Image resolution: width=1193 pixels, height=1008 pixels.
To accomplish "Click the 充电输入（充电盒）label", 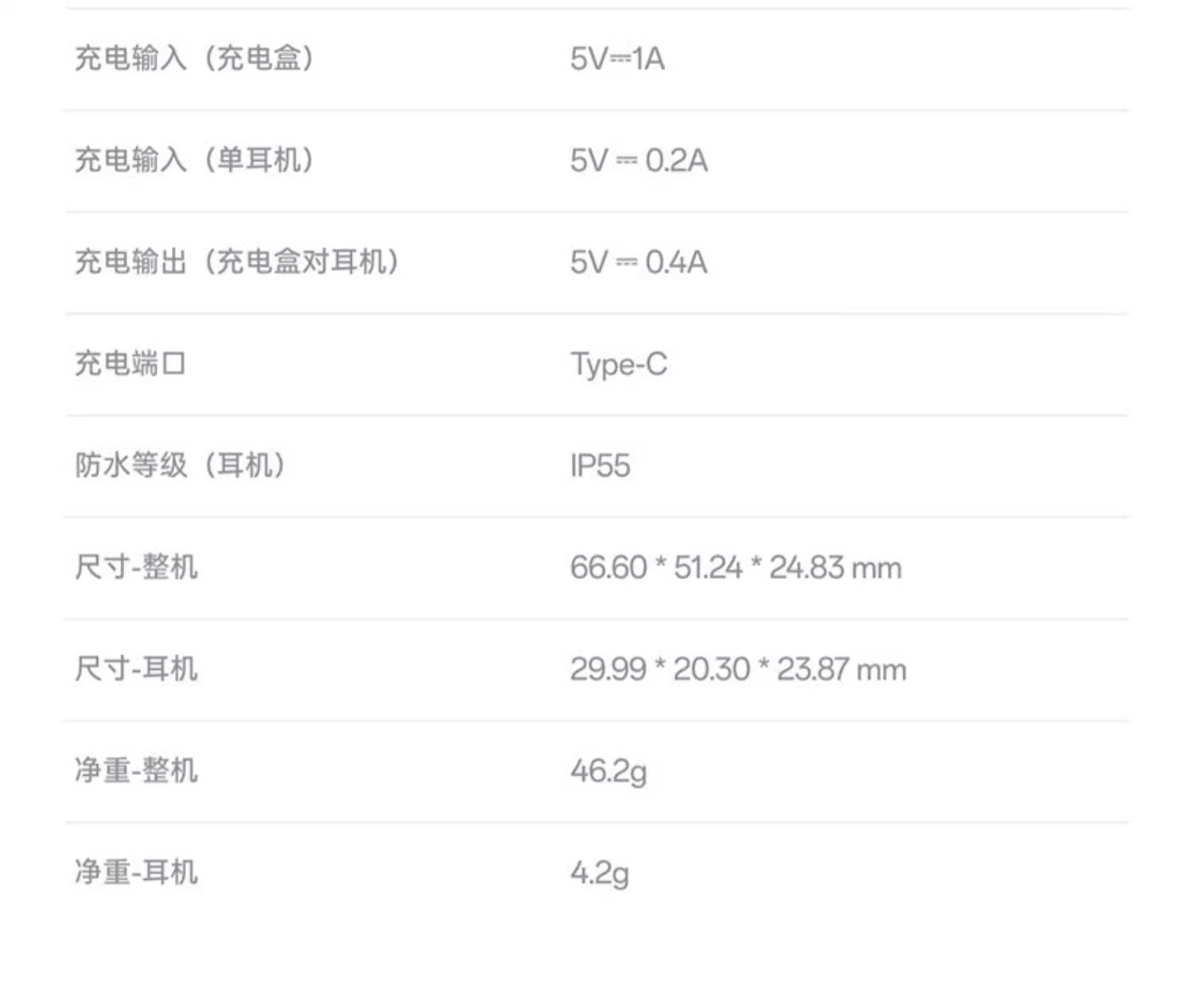I will point(194,58).
